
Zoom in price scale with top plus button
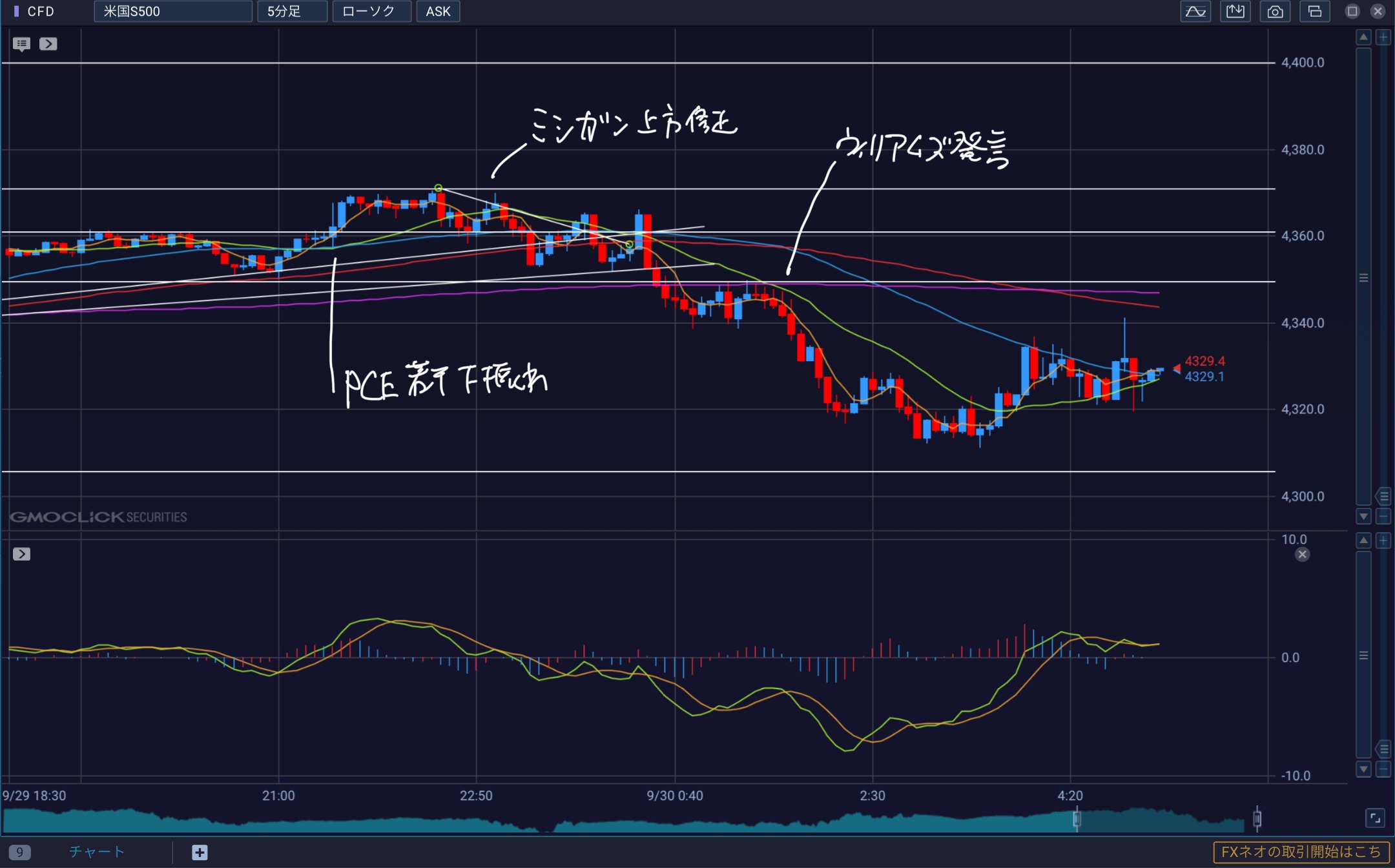pos(1383,37)
